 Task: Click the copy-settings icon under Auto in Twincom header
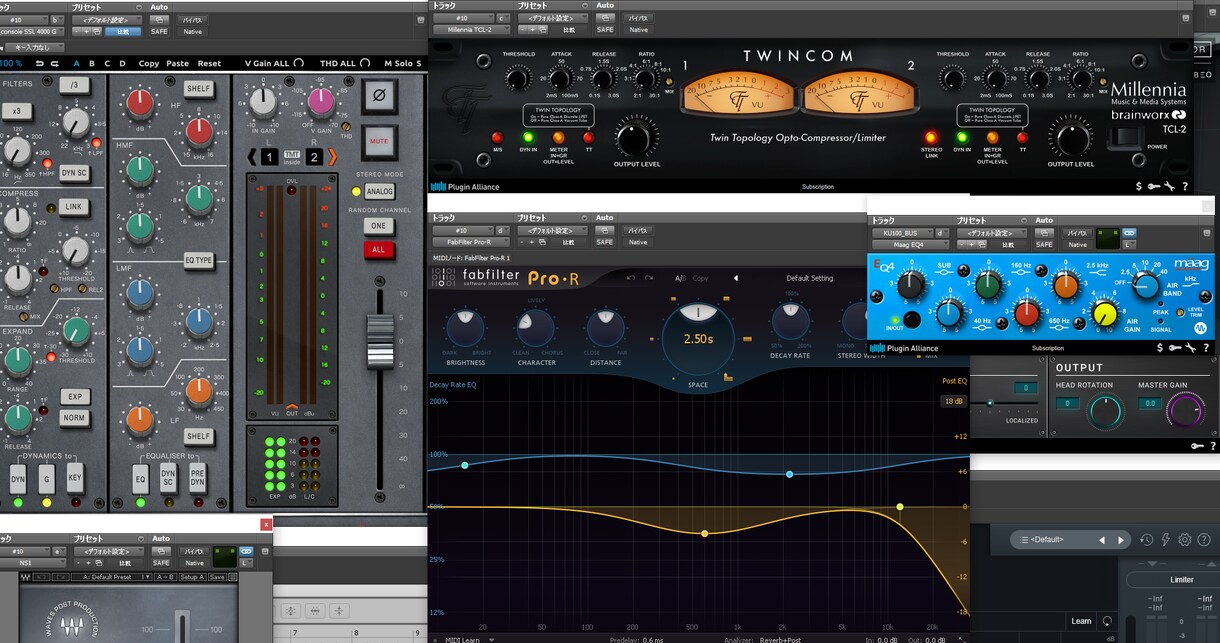click(605, 18)
